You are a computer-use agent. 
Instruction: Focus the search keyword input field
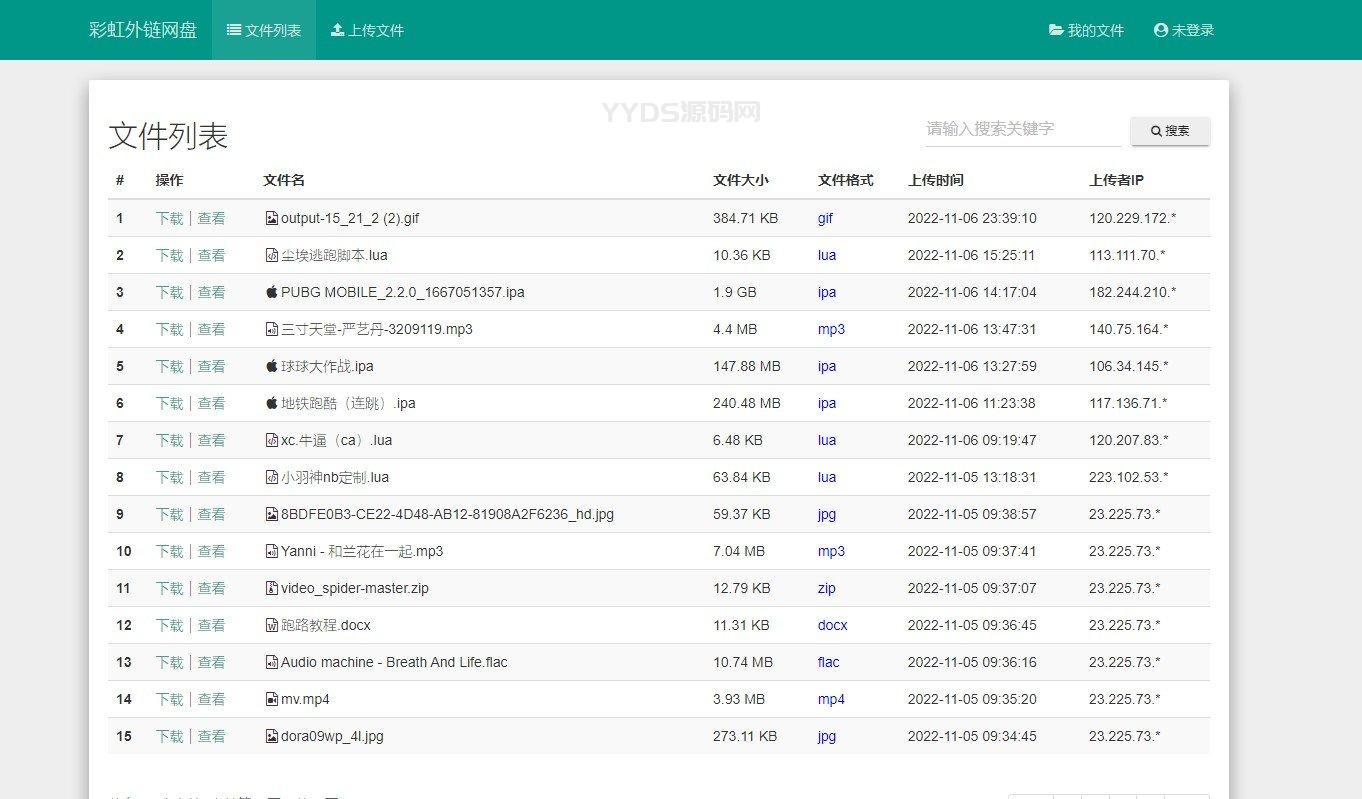1022,129
